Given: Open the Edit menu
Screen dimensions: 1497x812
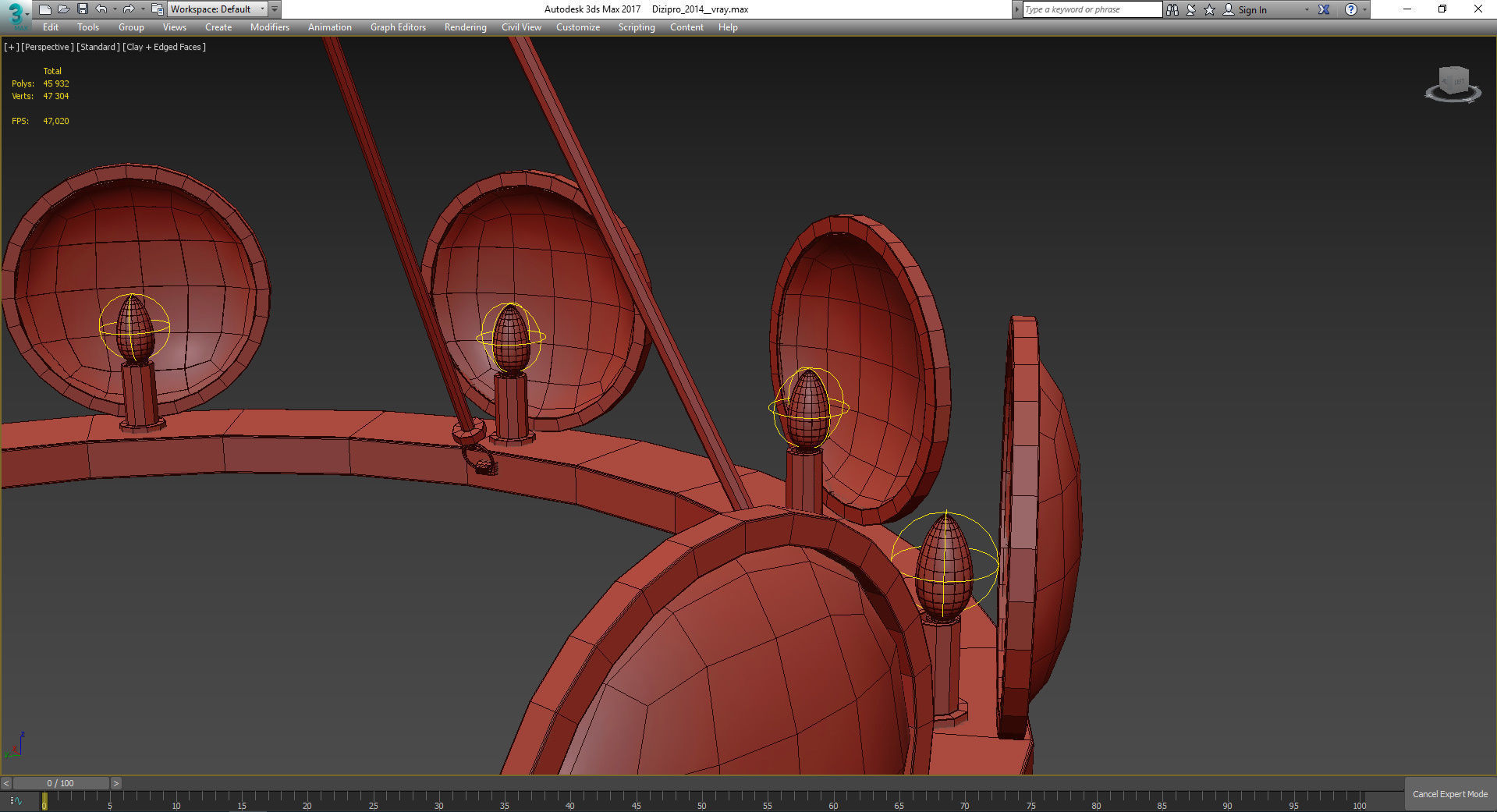Looking at the screenshot, I should (x=51, y=27).
